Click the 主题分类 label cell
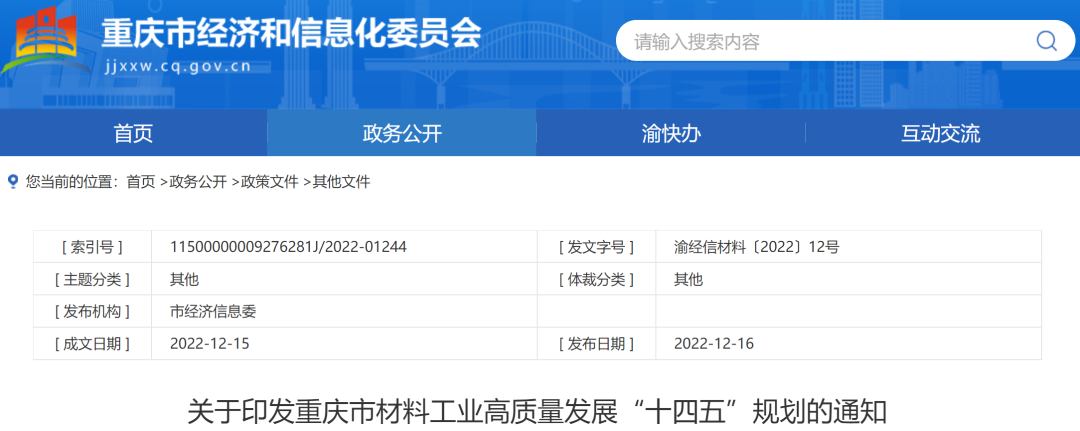 click(92, 280)
